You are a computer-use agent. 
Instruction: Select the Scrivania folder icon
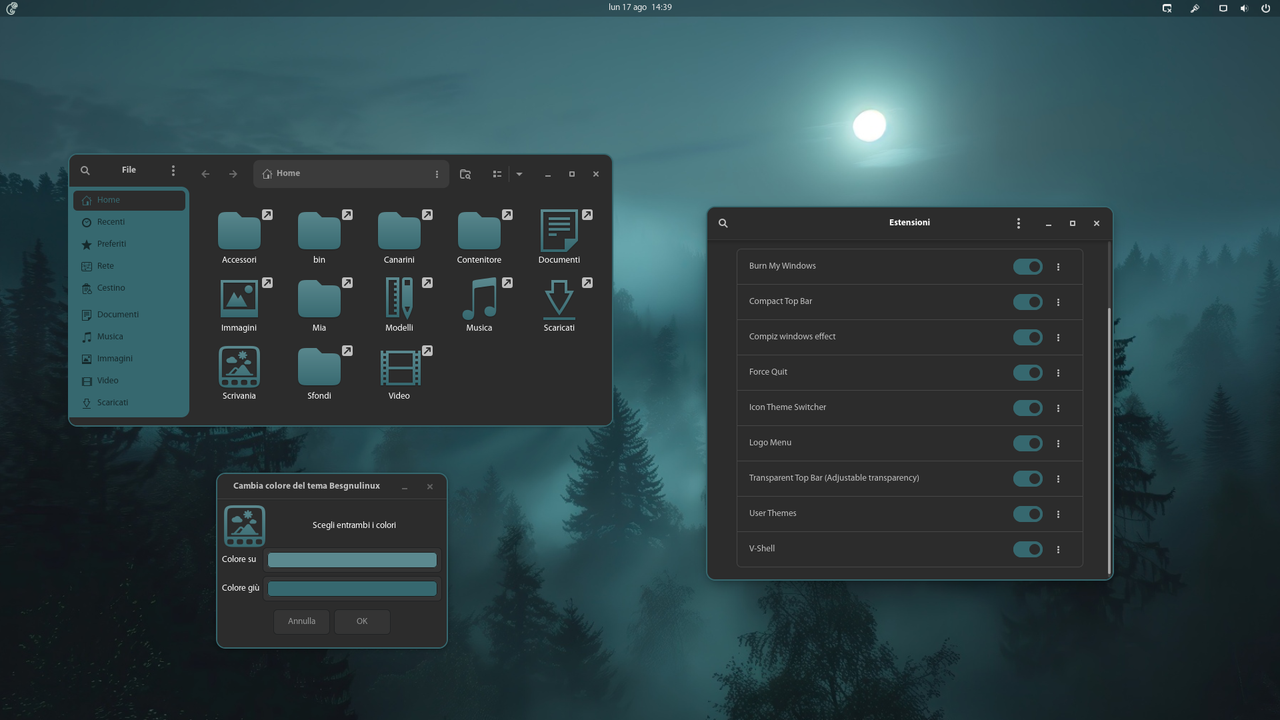pyautogui.click(x=239, y=367)
